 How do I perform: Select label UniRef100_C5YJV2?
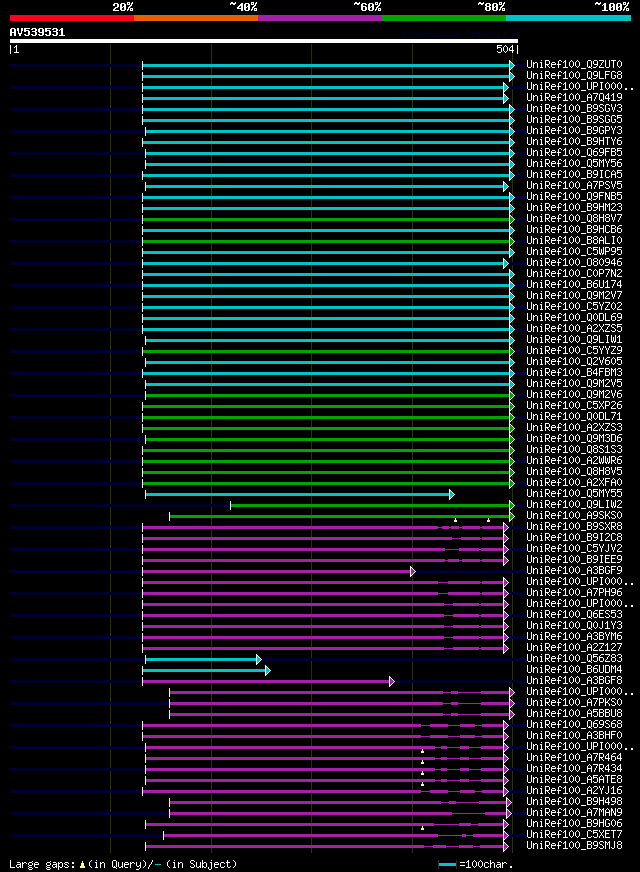point(574,549)
